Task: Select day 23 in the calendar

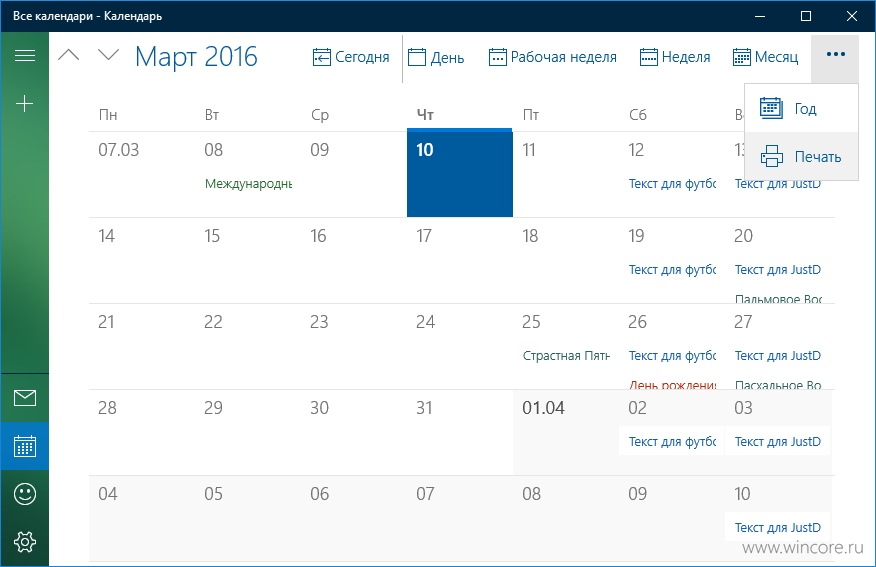Action: (x=354, y=346)
